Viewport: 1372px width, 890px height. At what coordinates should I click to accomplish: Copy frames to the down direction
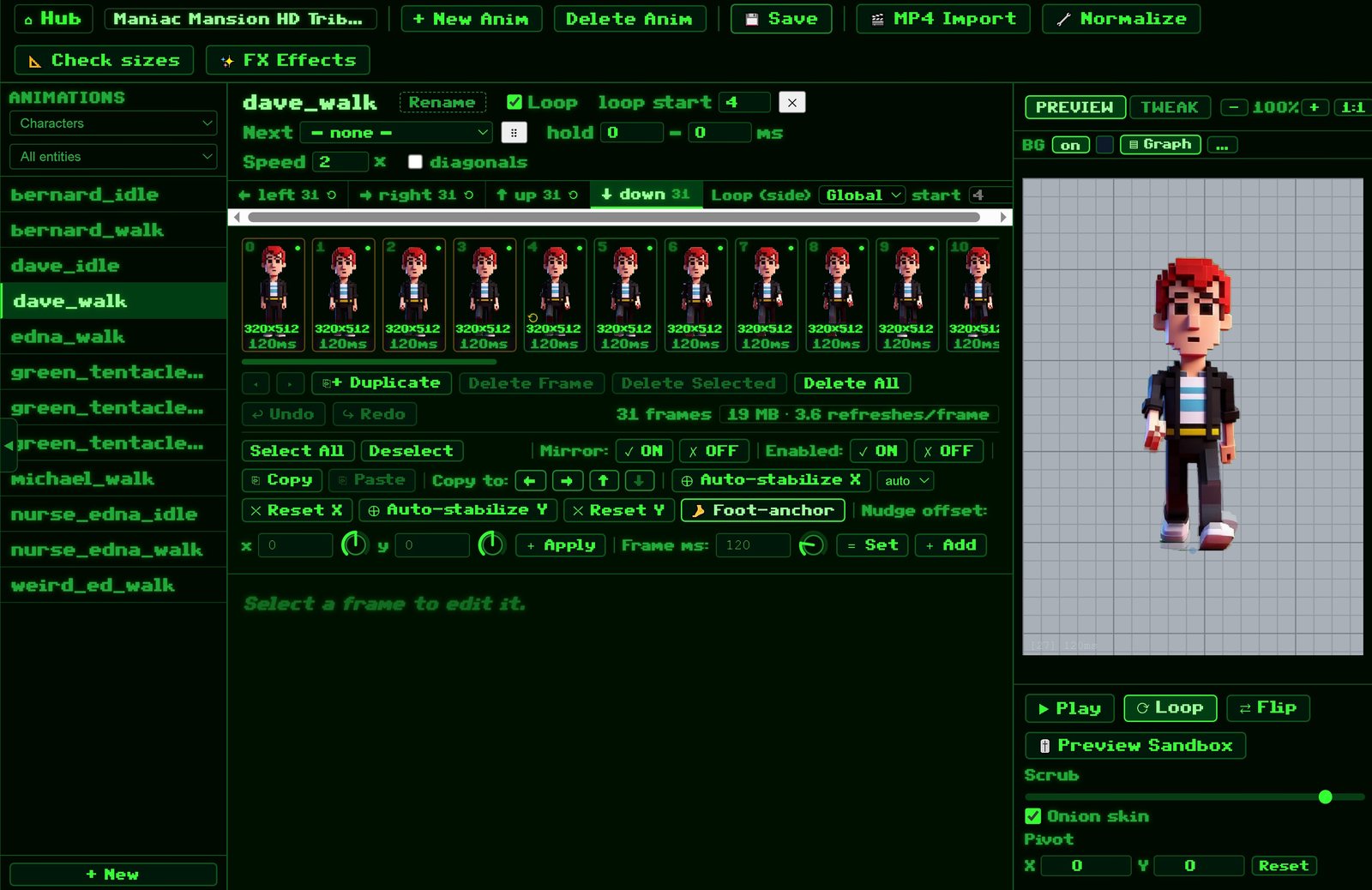pos(640,481)
